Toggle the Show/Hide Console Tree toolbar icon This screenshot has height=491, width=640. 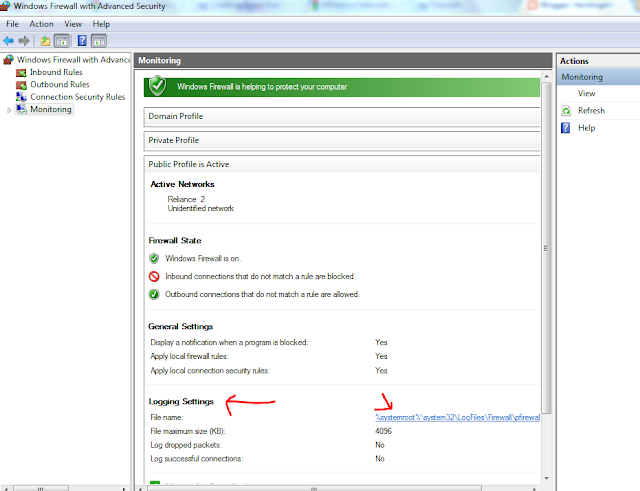(62, 41)
